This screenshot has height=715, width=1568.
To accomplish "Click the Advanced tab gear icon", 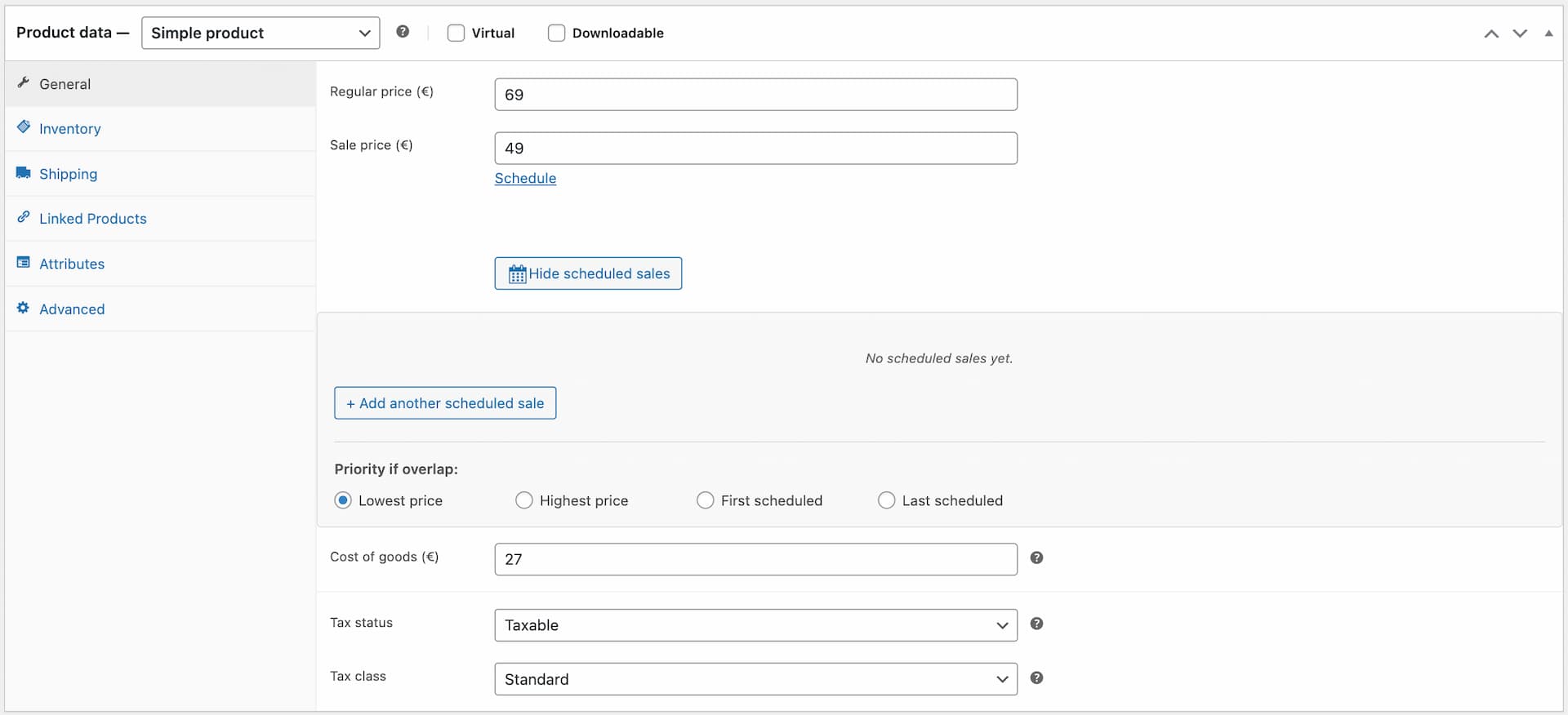I will [24, 308].
